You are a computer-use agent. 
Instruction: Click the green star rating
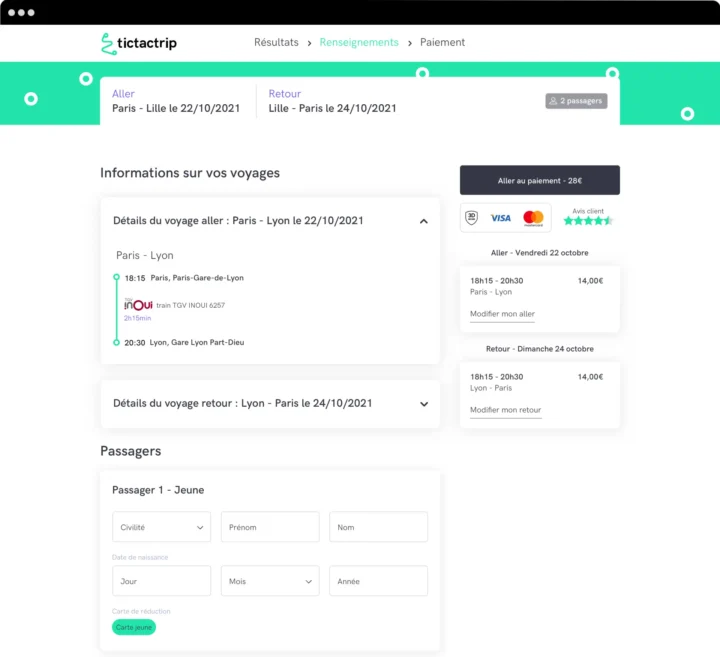588,221
